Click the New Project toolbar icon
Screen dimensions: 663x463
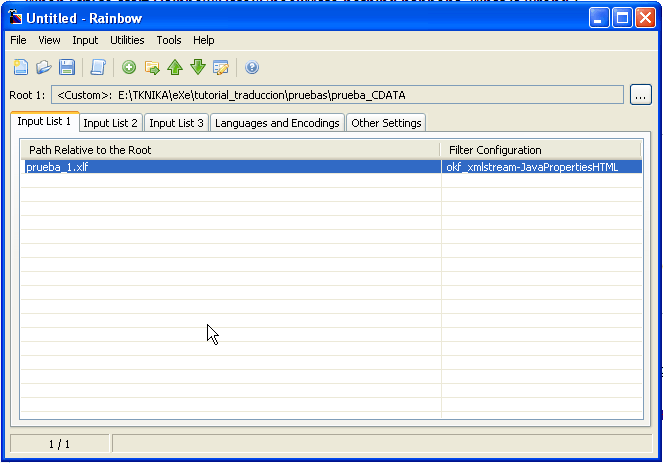20,67
